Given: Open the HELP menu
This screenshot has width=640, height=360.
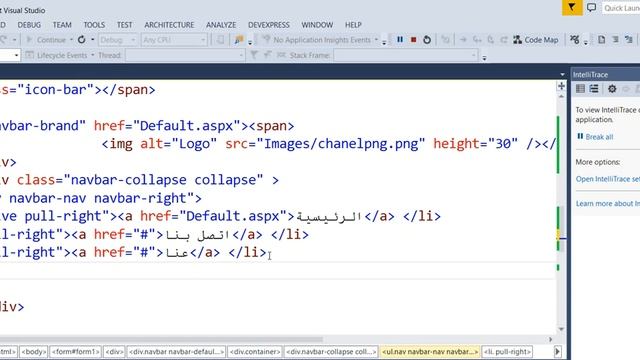Looking at the screenshot, I should click(353, 25).
